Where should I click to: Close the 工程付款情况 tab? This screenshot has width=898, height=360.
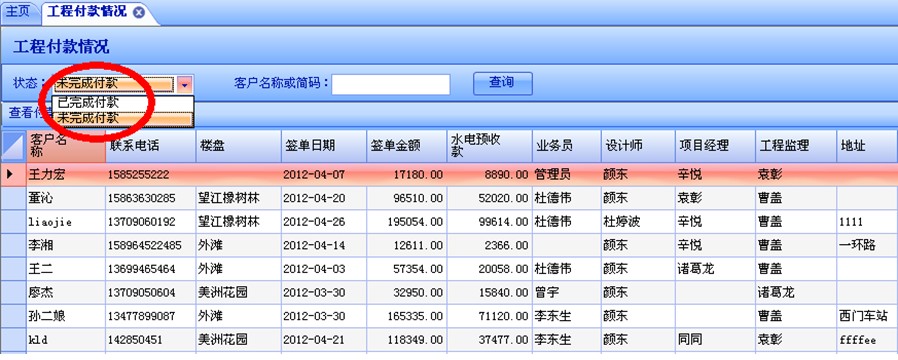(139, 13)
